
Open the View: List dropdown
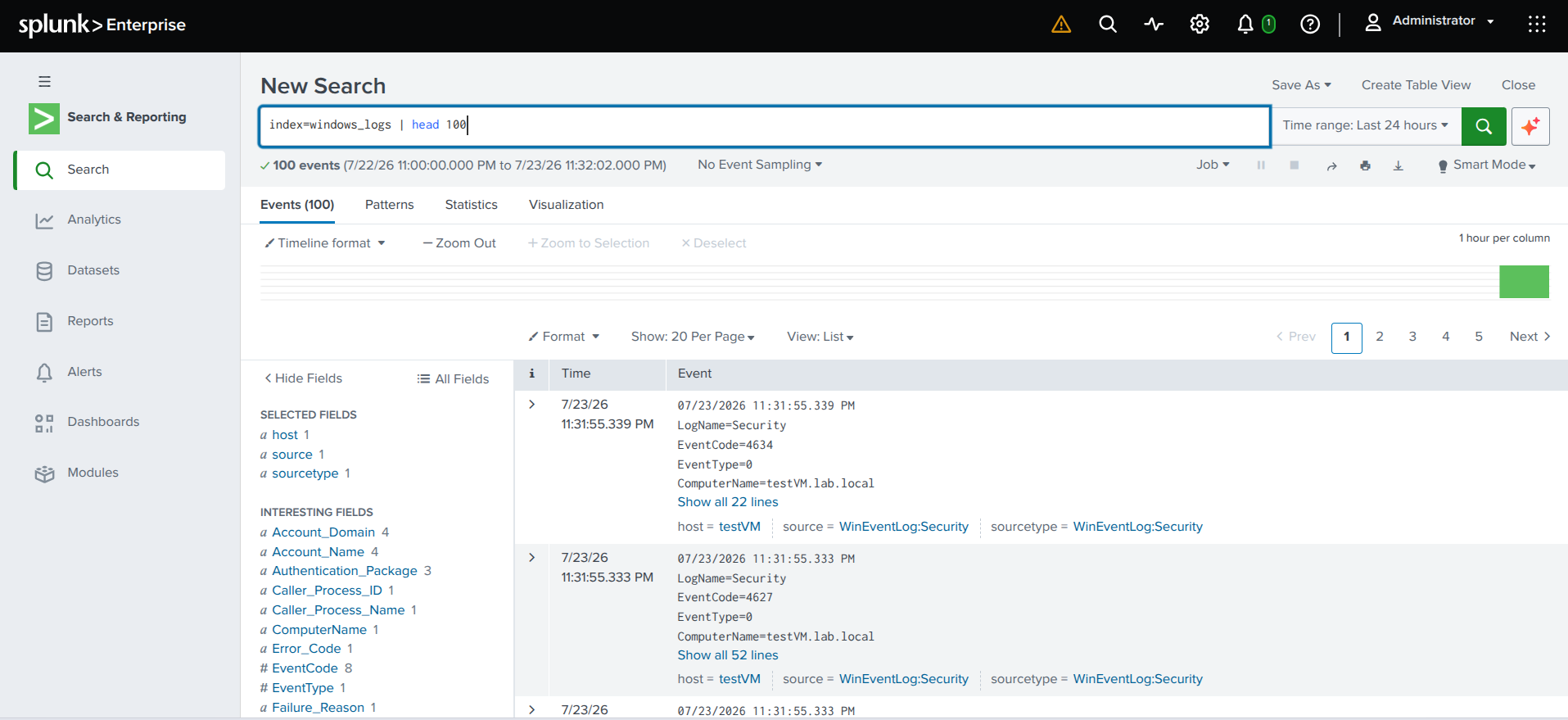pyautogui.click(x=820, y=337)
